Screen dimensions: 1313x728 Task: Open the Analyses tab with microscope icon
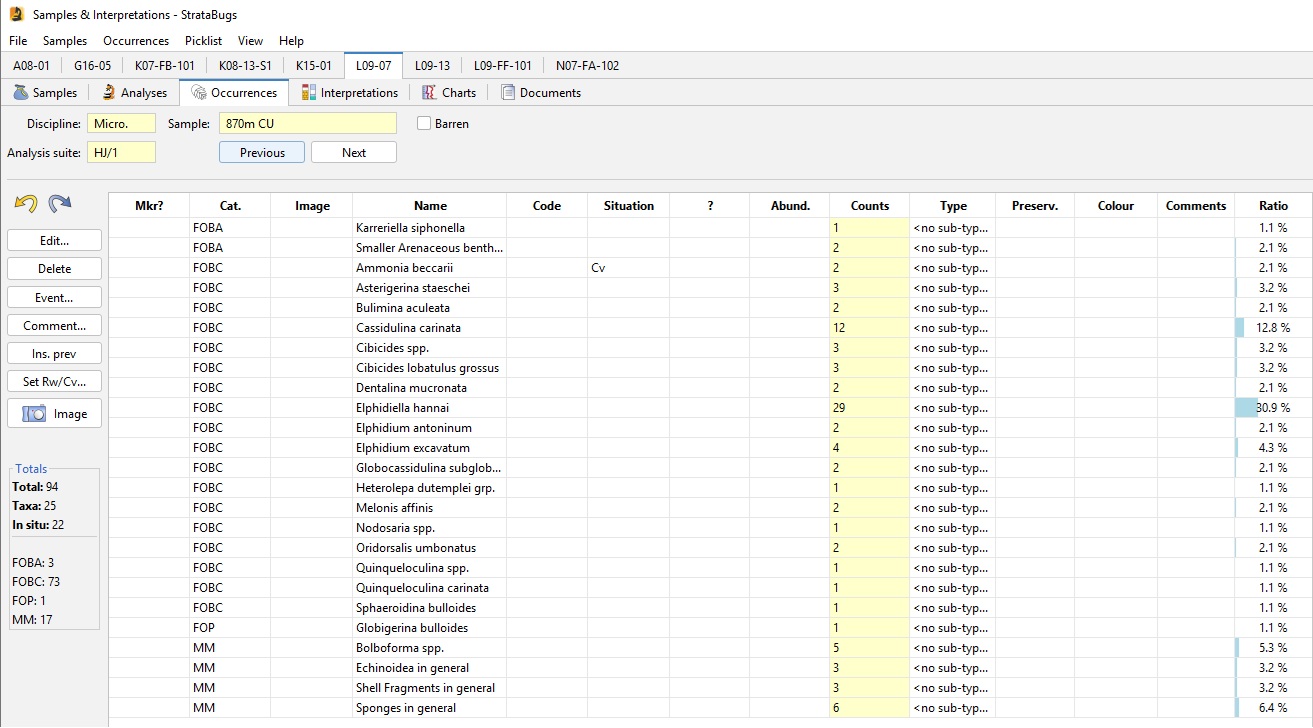click(134, 93)
